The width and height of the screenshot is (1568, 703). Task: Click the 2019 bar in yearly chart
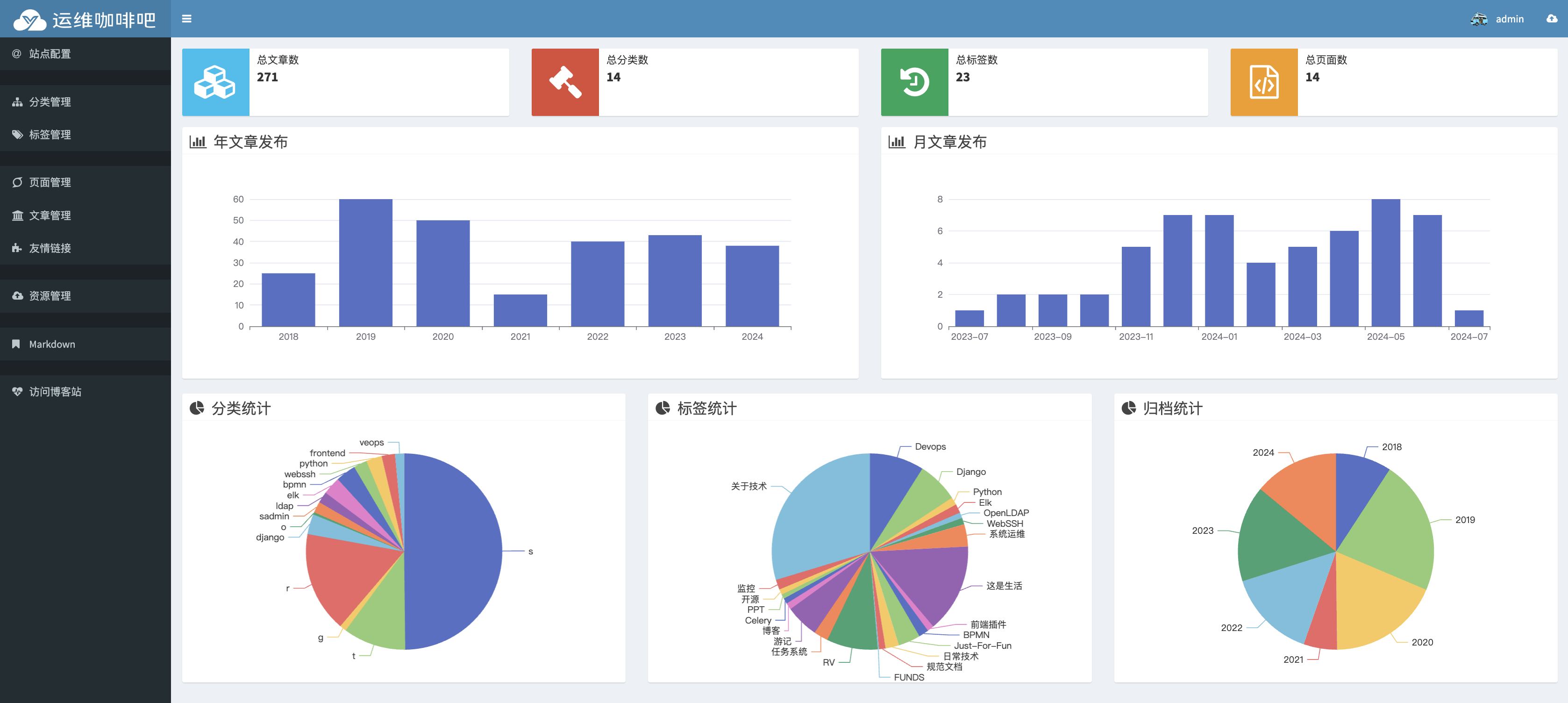pyautogui.click(x=365, y=262)
